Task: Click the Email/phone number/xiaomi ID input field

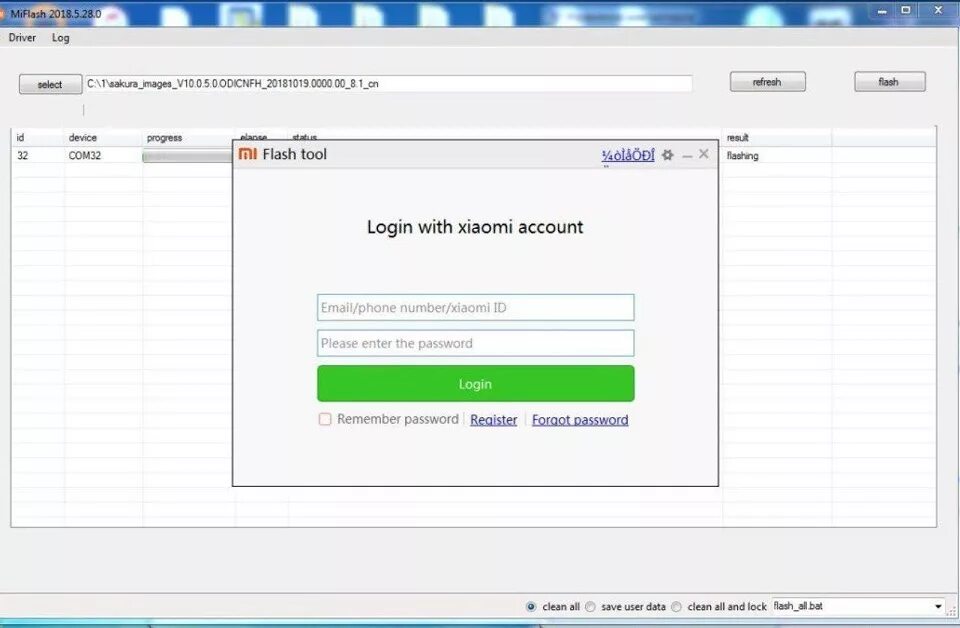Action: [x=475, y=307]
